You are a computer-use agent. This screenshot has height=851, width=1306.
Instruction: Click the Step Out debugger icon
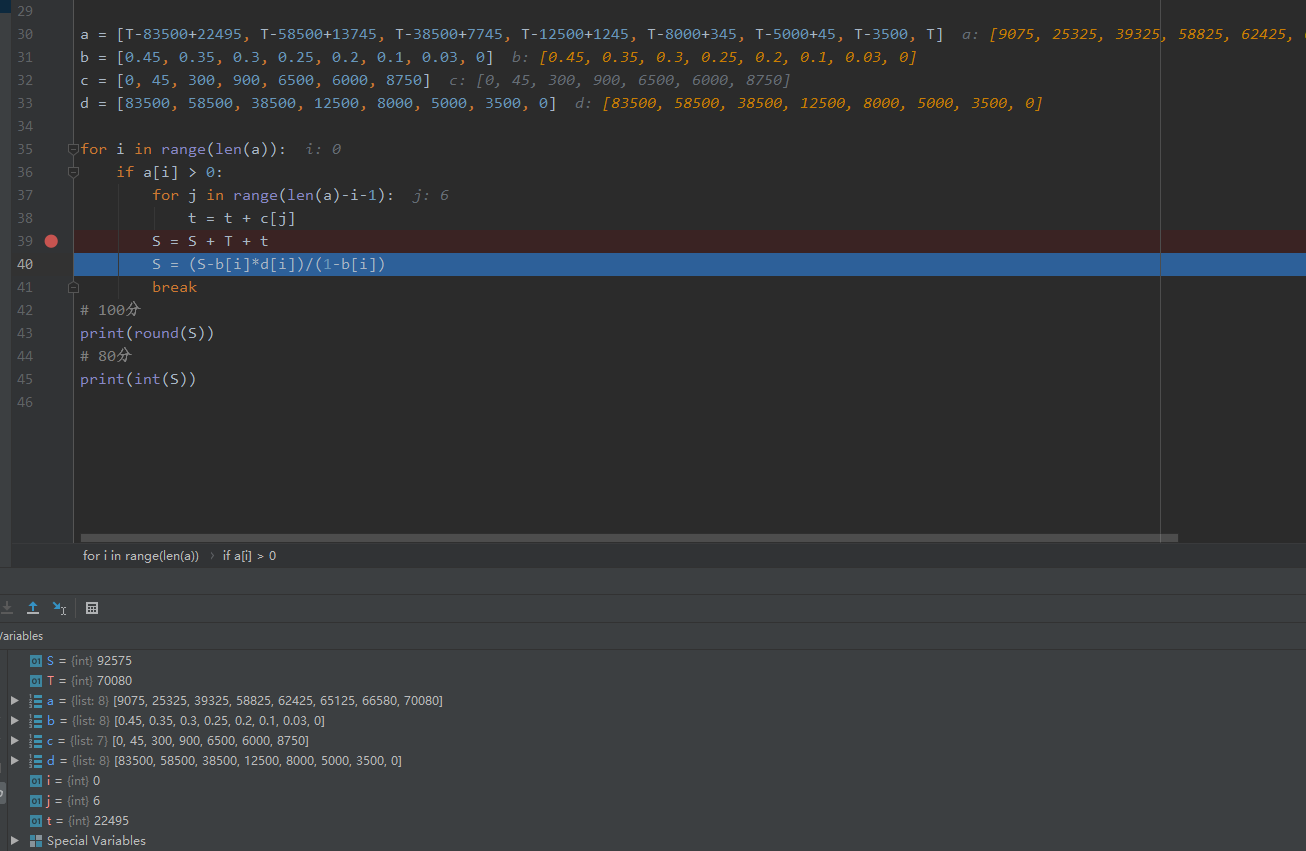click(33, 607)
